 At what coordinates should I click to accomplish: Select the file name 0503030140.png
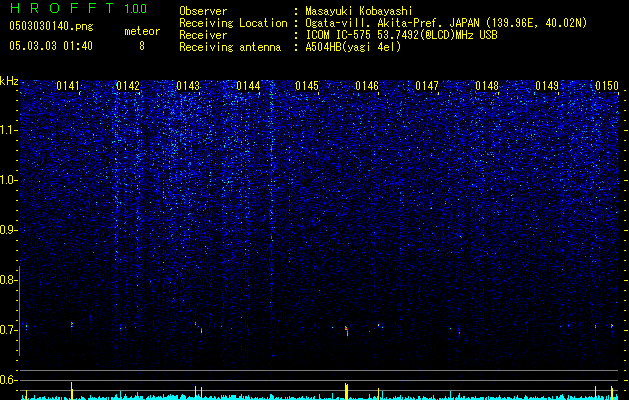[51, 26]
